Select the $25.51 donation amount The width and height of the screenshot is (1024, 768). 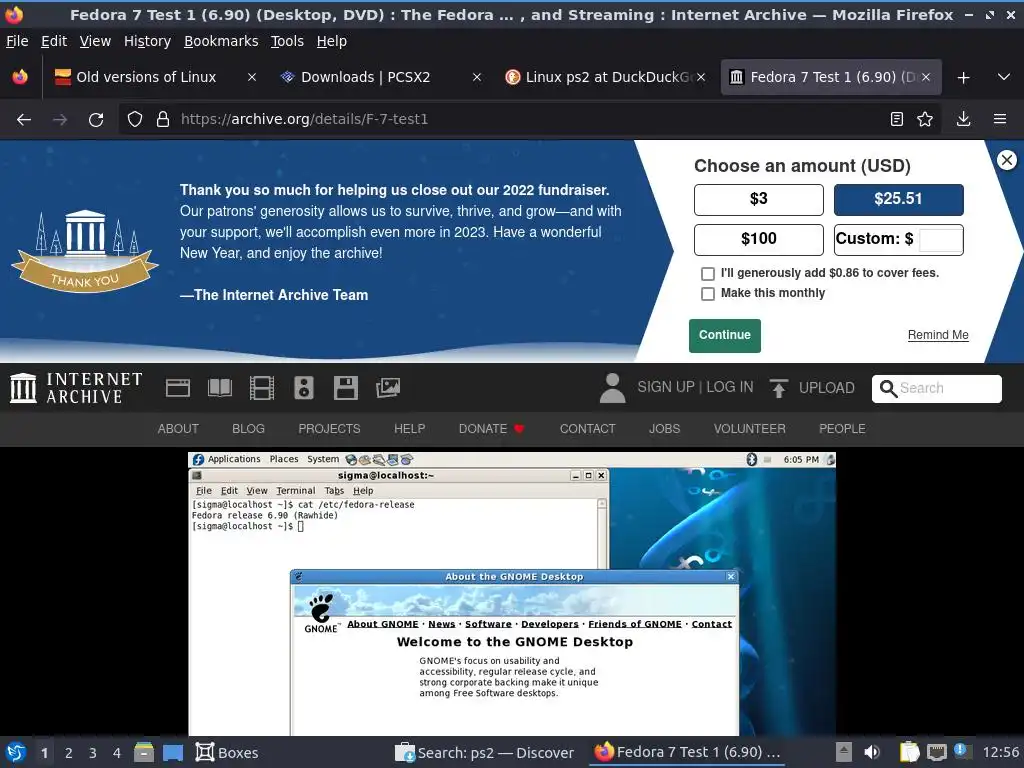(x=898, y=199)
